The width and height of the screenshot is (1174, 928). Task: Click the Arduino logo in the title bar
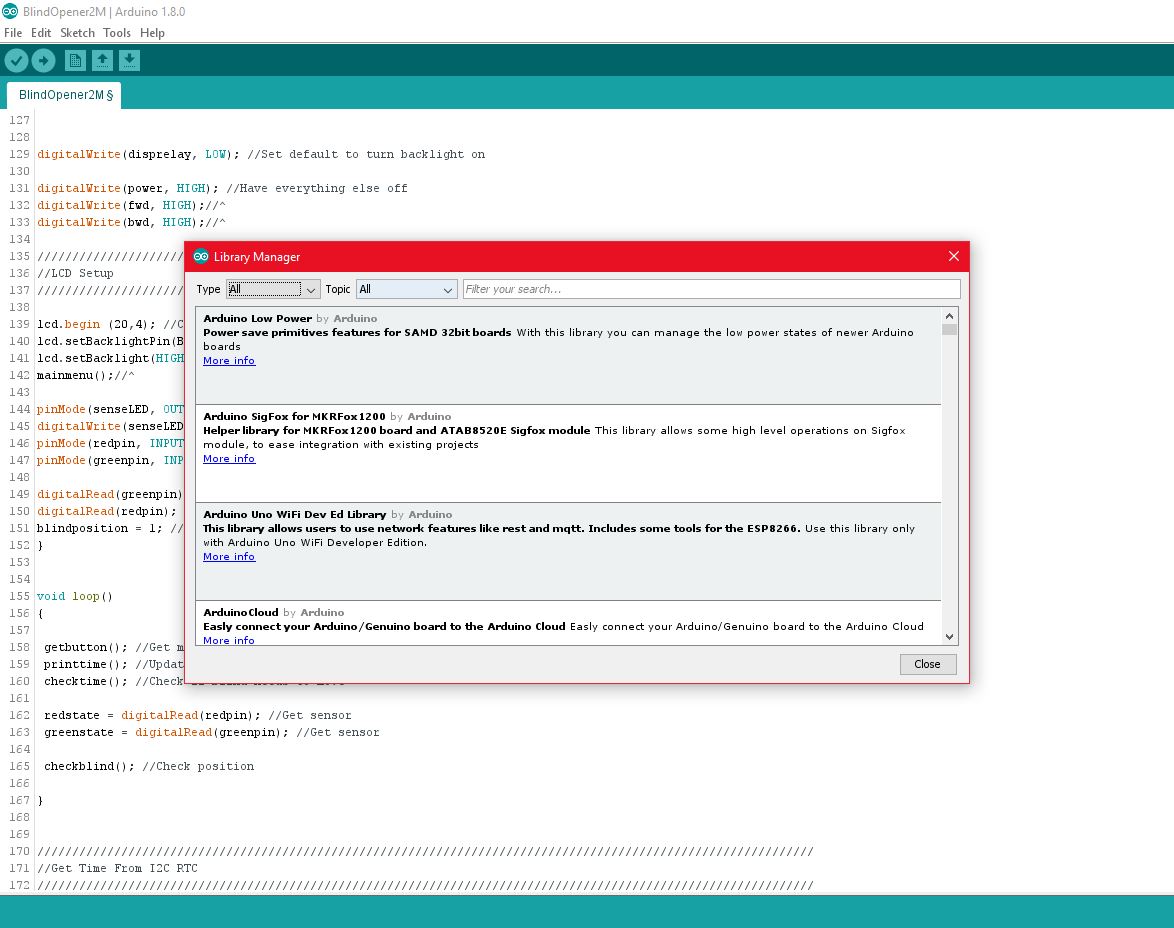click(x=10, y=11)
